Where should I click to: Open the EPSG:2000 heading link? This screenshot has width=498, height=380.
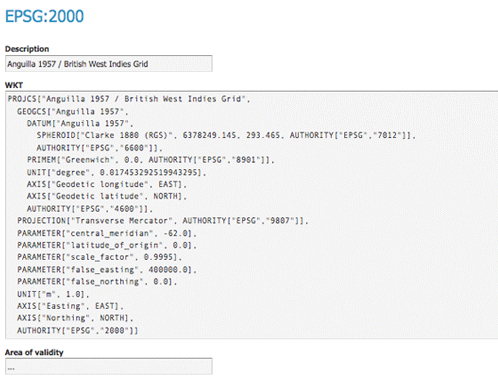click(x=44, y=16)
